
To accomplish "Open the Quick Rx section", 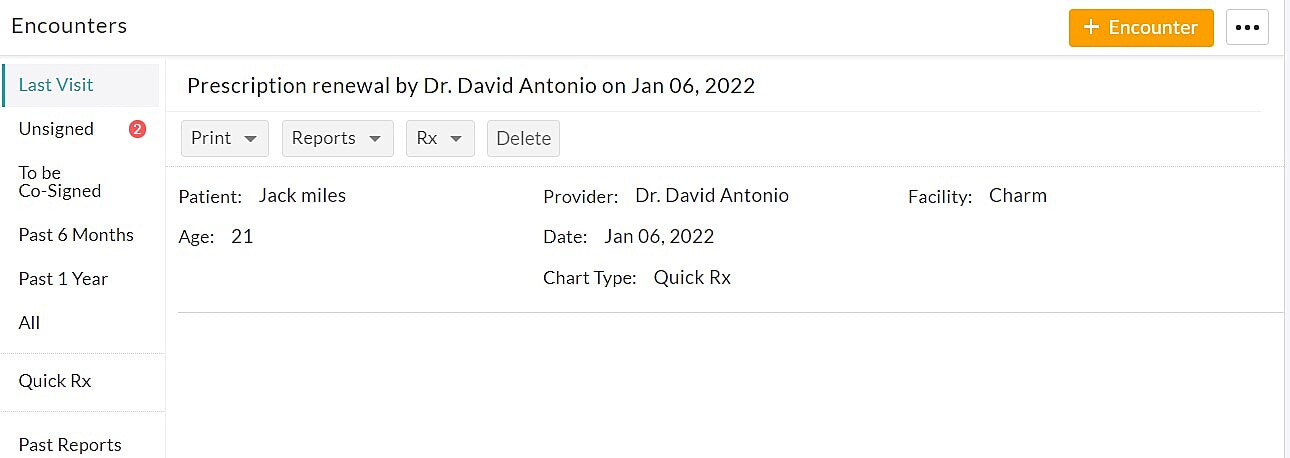I will click(x=55, y=381).
